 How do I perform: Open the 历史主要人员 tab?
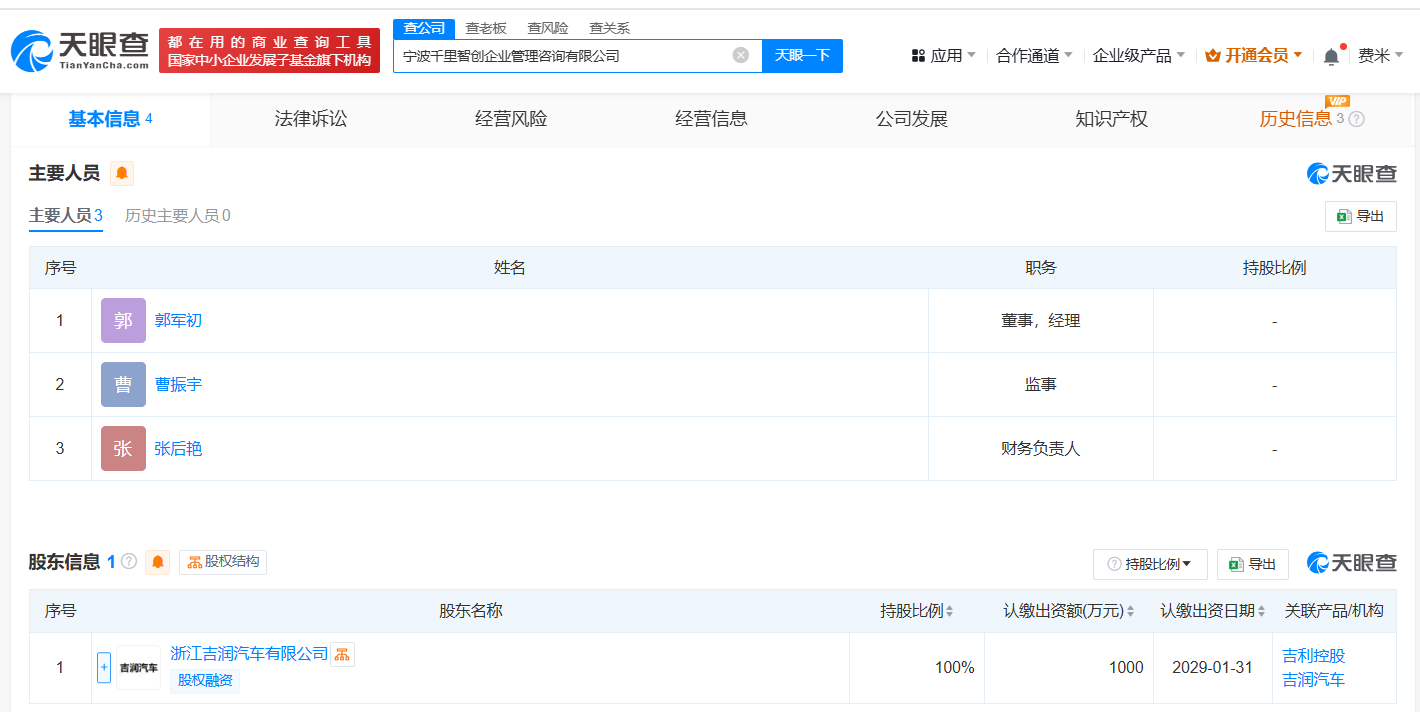[177, 215]
